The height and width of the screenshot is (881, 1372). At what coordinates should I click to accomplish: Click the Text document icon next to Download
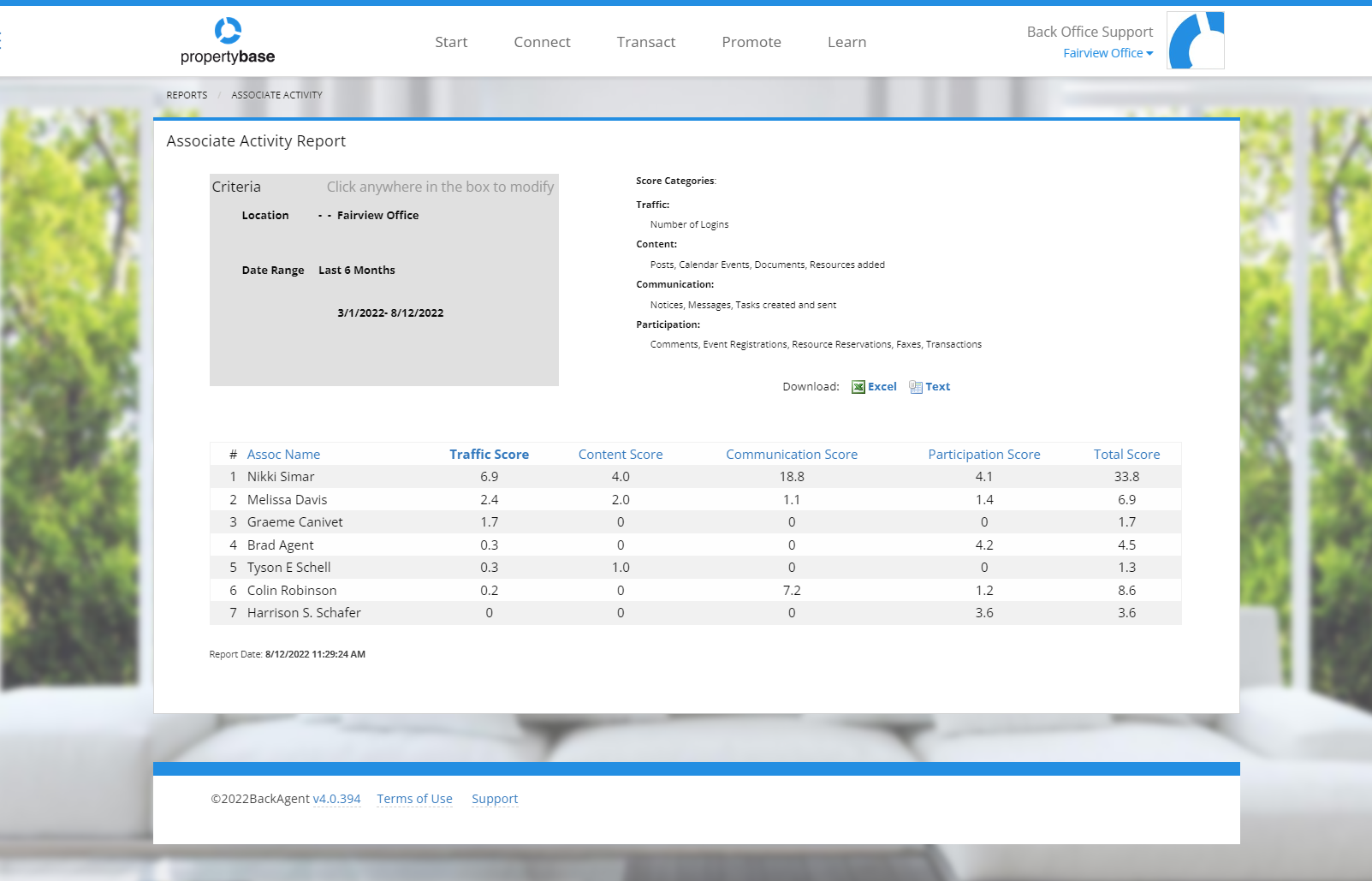click(x=915, y=386)
